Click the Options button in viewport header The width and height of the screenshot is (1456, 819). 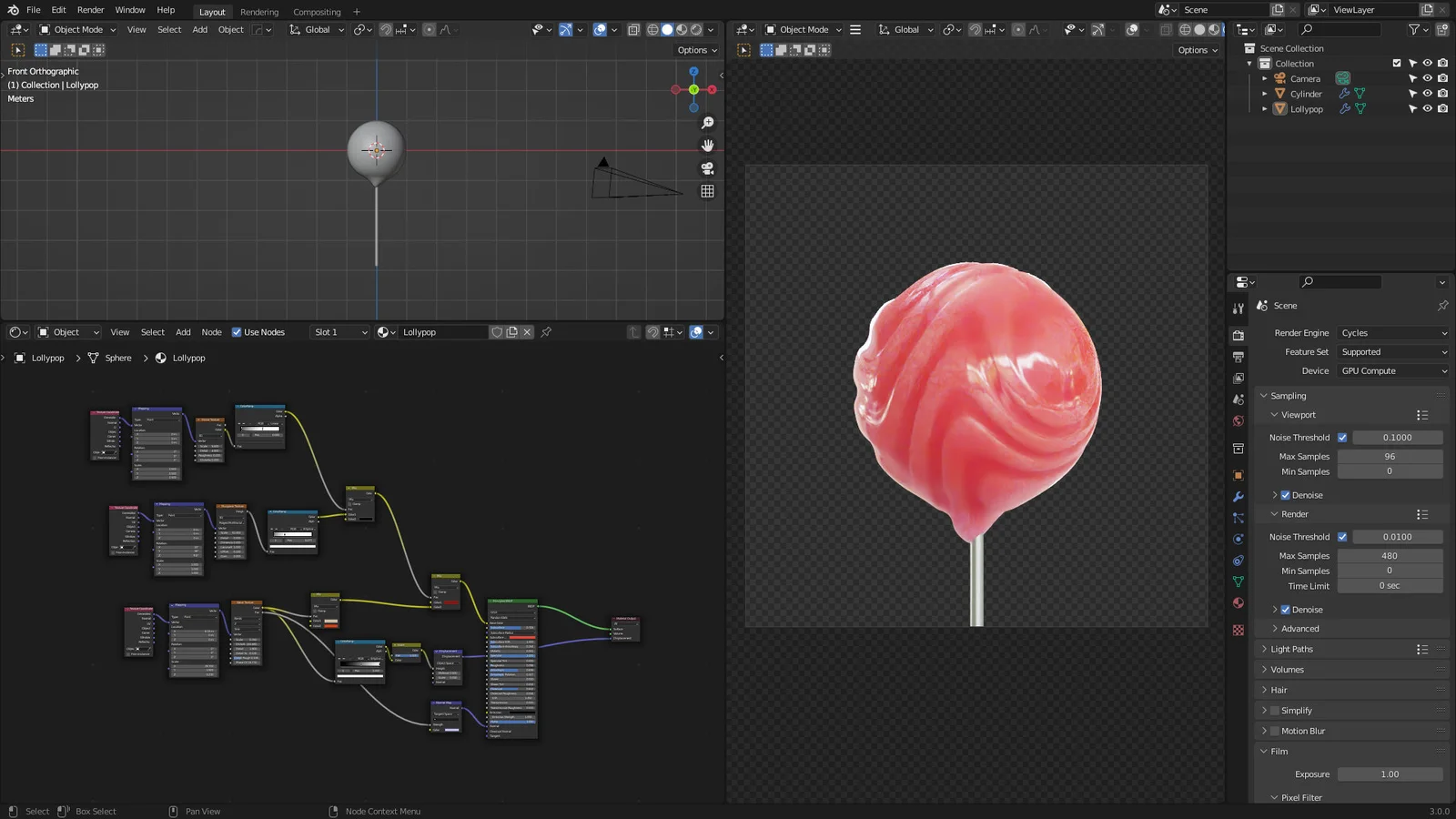coord(695,49)
